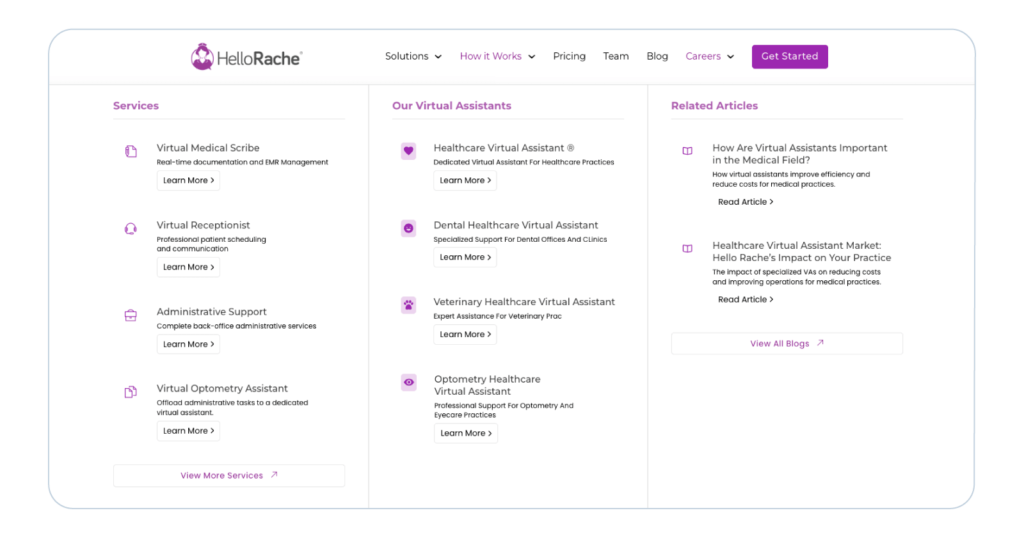The image size is (1024, 538).
Task: Click View All Blogs link
Action: [x=787, y=343]
